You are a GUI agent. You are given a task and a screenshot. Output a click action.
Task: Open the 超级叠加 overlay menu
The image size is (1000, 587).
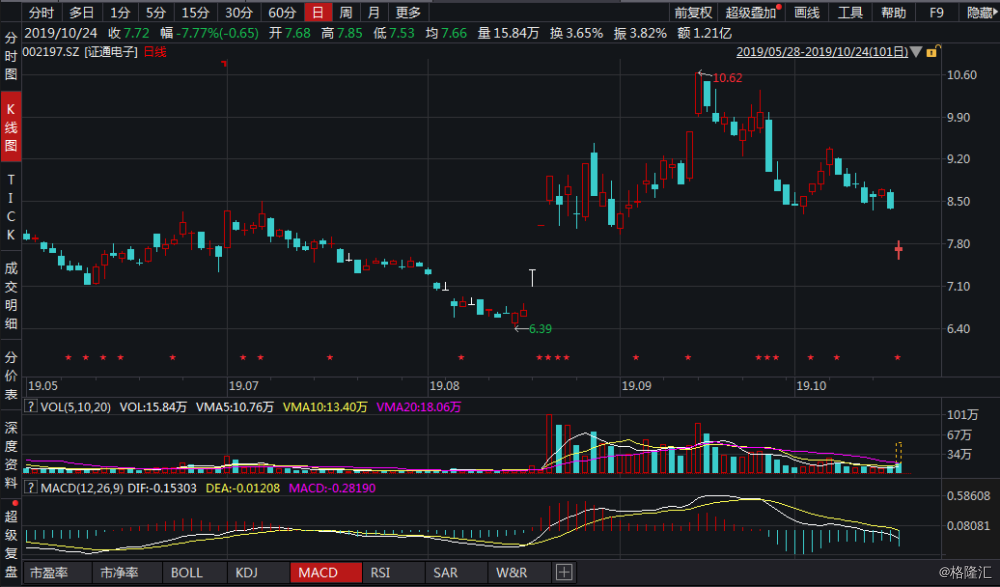pyautogui.click(x=751, y=12)
